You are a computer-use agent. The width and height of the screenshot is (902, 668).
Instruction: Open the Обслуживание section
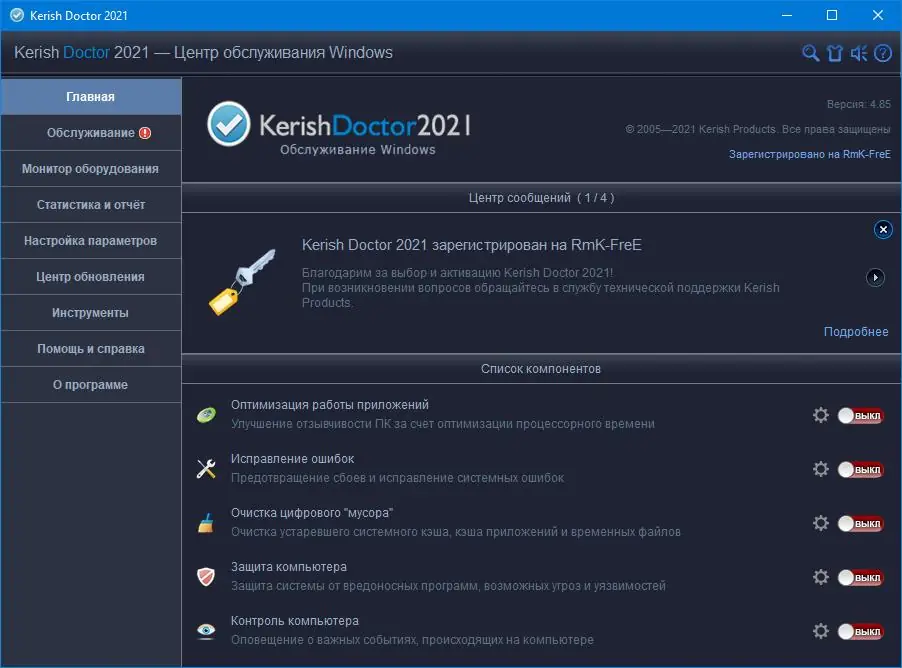click(x=91, y=133)
